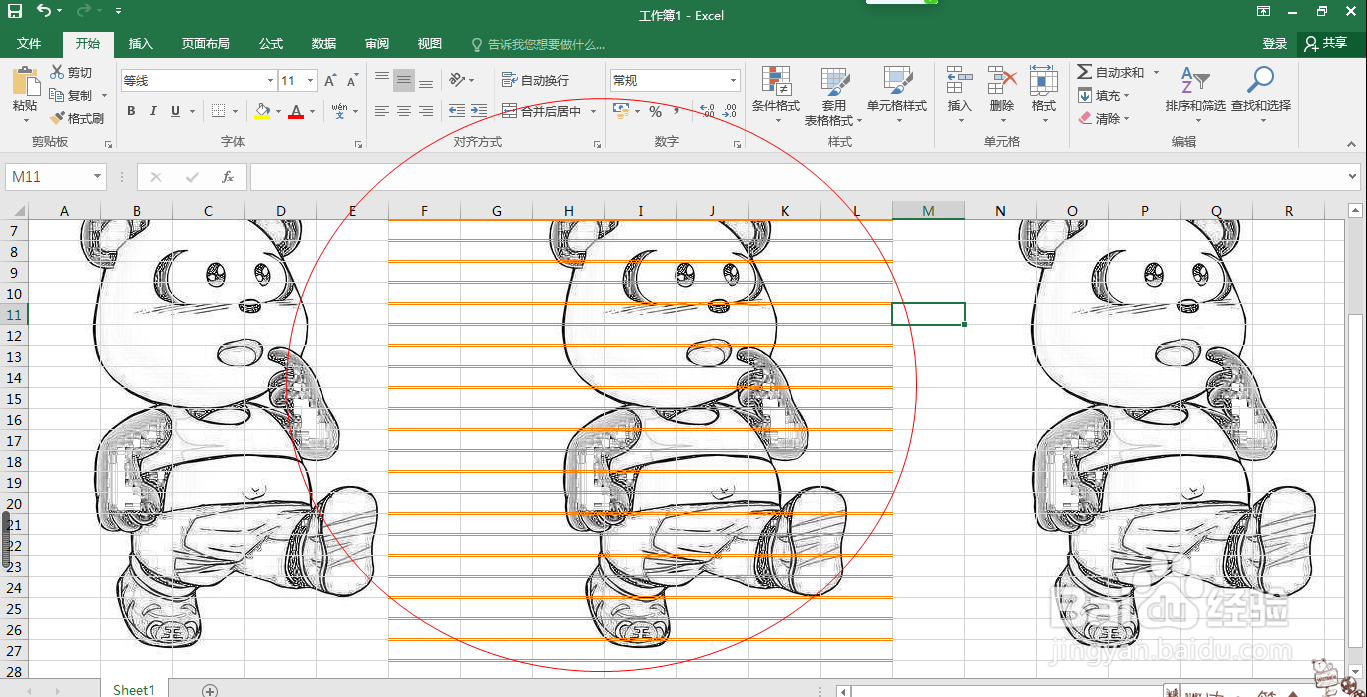Viewport: 1367px width, 697px height.
Task: Open the Merge and Center dropdown arrow
Action: [593, 111]
